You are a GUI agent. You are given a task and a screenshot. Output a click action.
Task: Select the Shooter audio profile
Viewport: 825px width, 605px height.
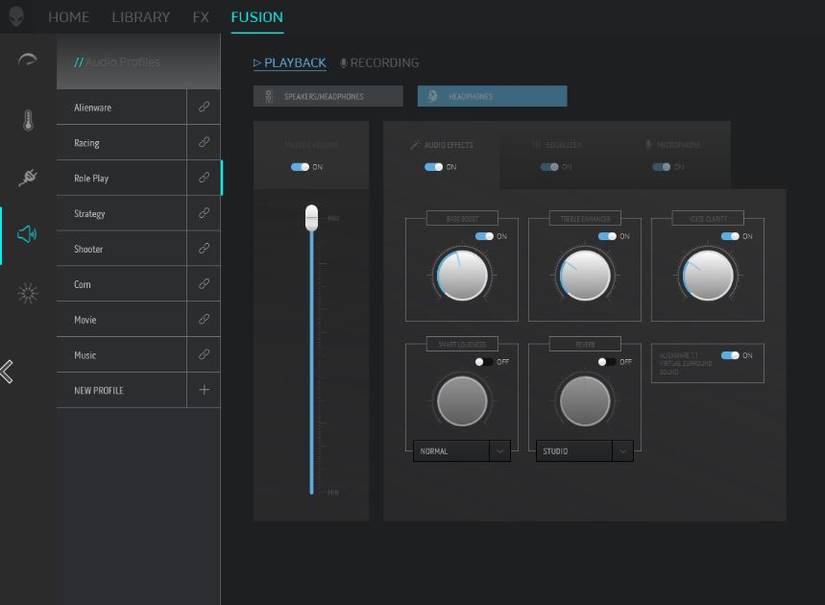tap(122, 248)
